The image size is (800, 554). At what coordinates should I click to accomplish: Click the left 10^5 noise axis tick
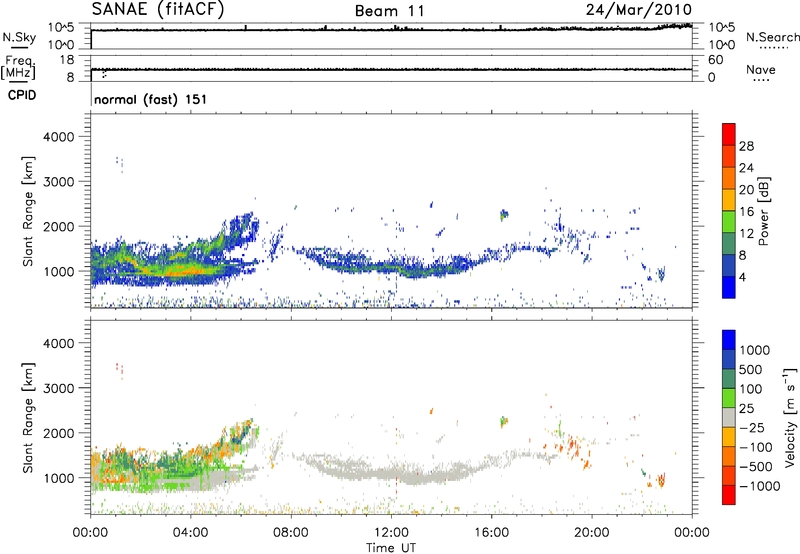[61, 28]
